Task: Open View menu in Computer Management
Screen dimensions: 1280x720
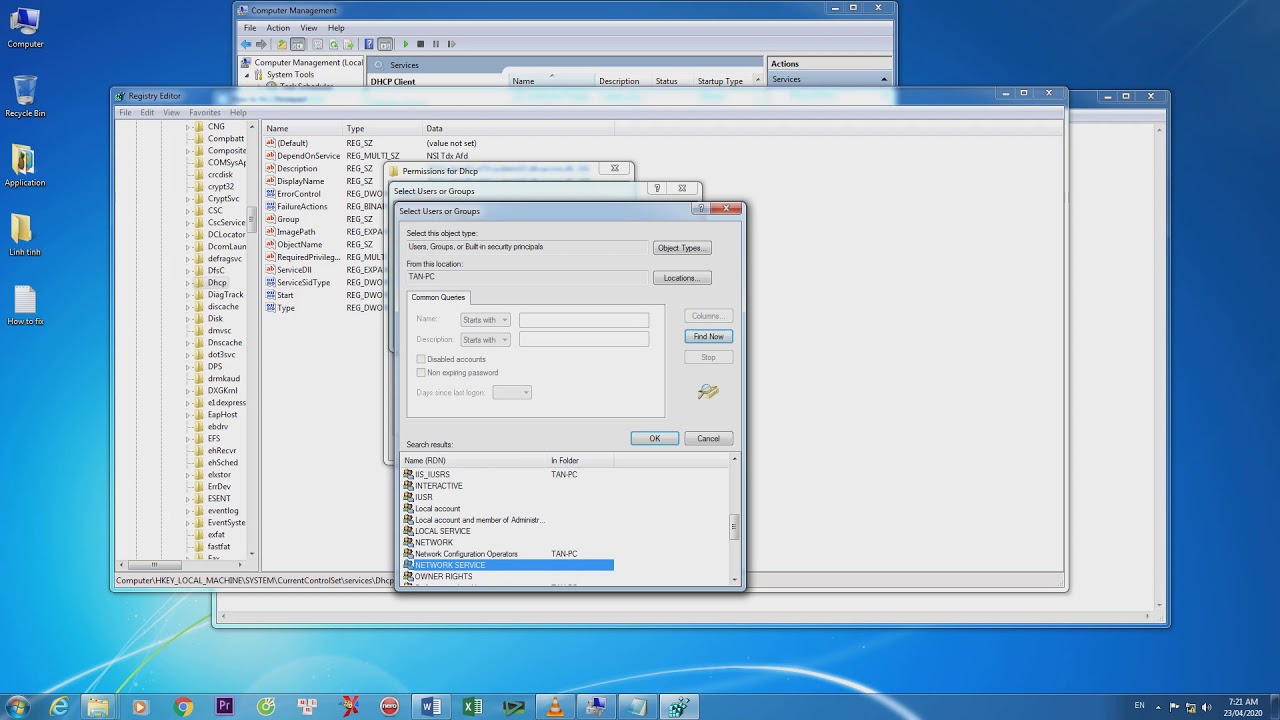Action: pos(309,28)
